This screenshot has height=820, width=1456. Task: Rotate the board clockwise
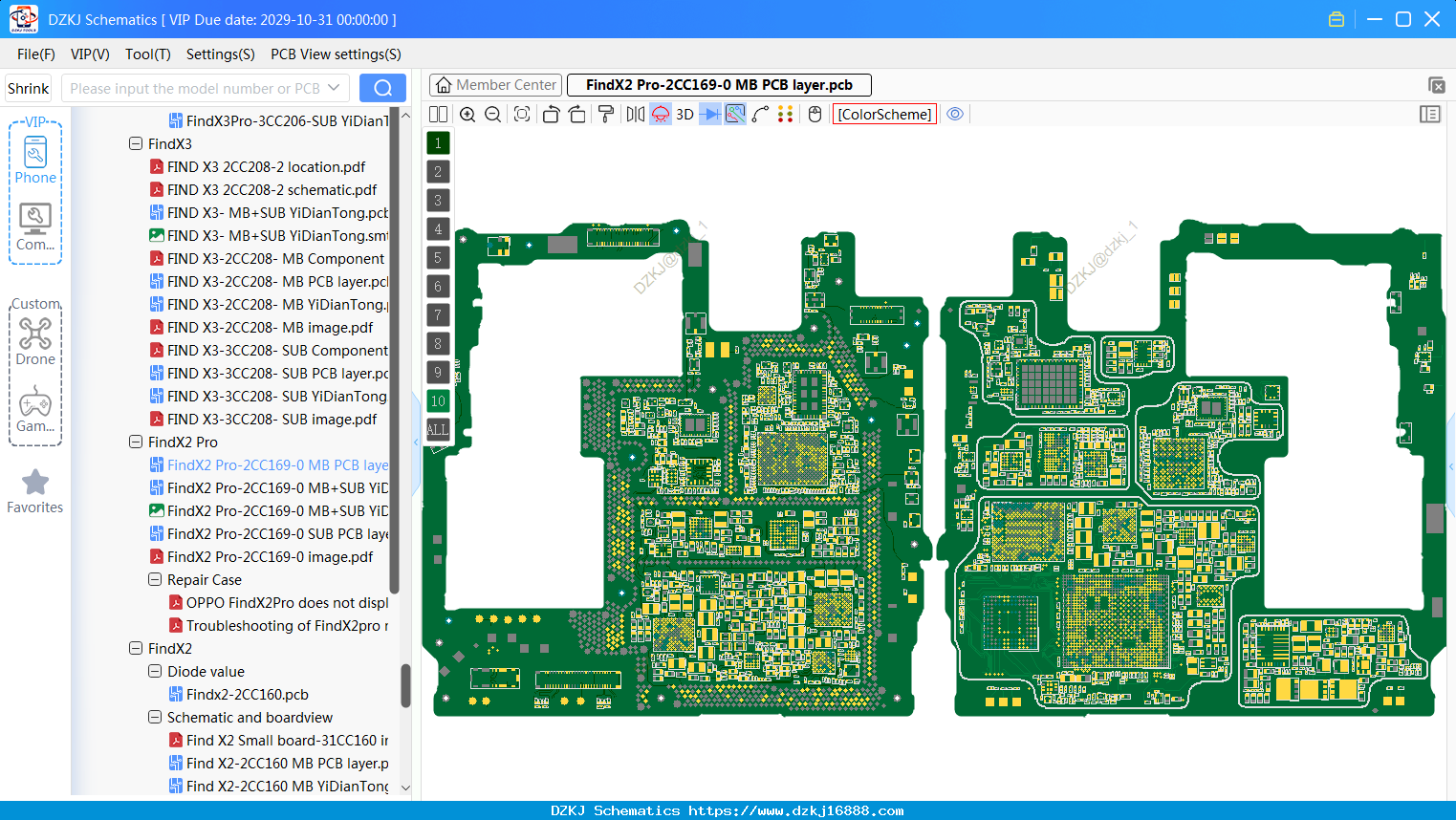(577, 115)
